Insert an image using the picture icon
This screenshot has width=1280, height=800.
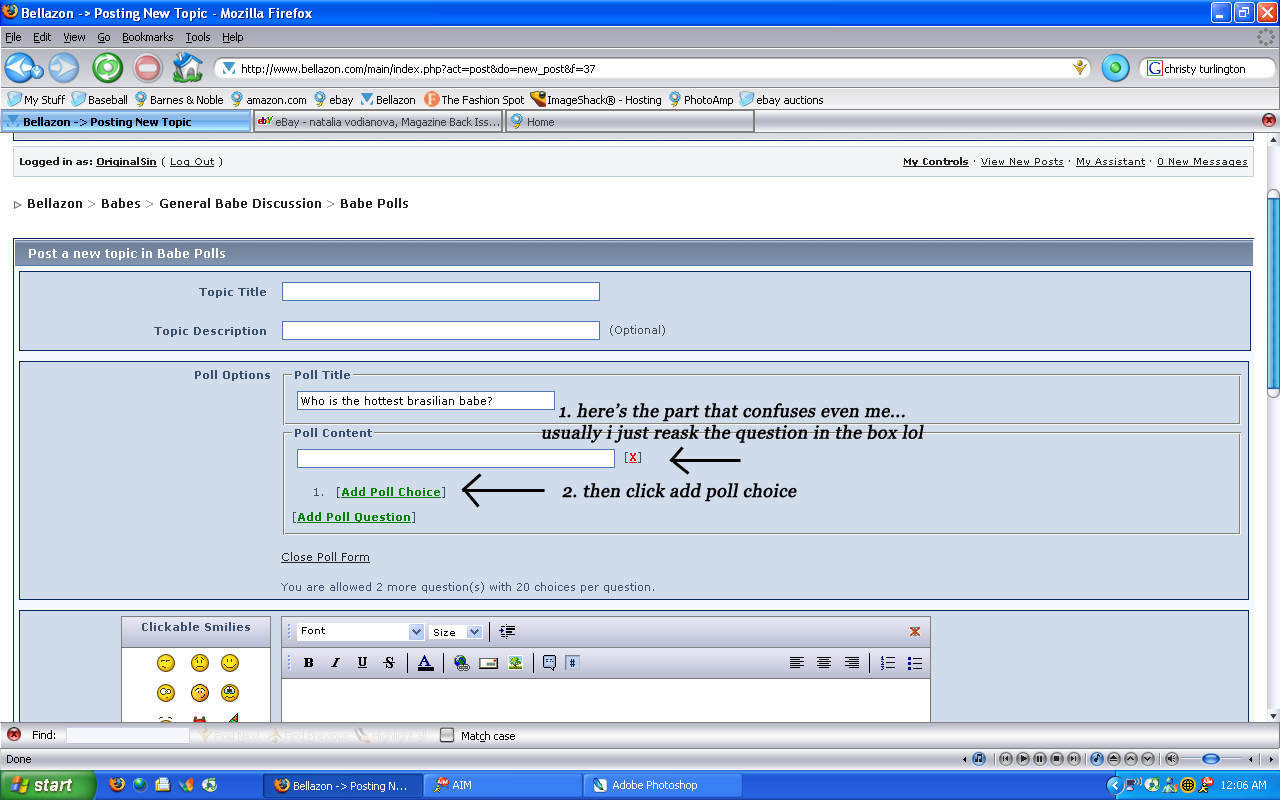[515, 663]
